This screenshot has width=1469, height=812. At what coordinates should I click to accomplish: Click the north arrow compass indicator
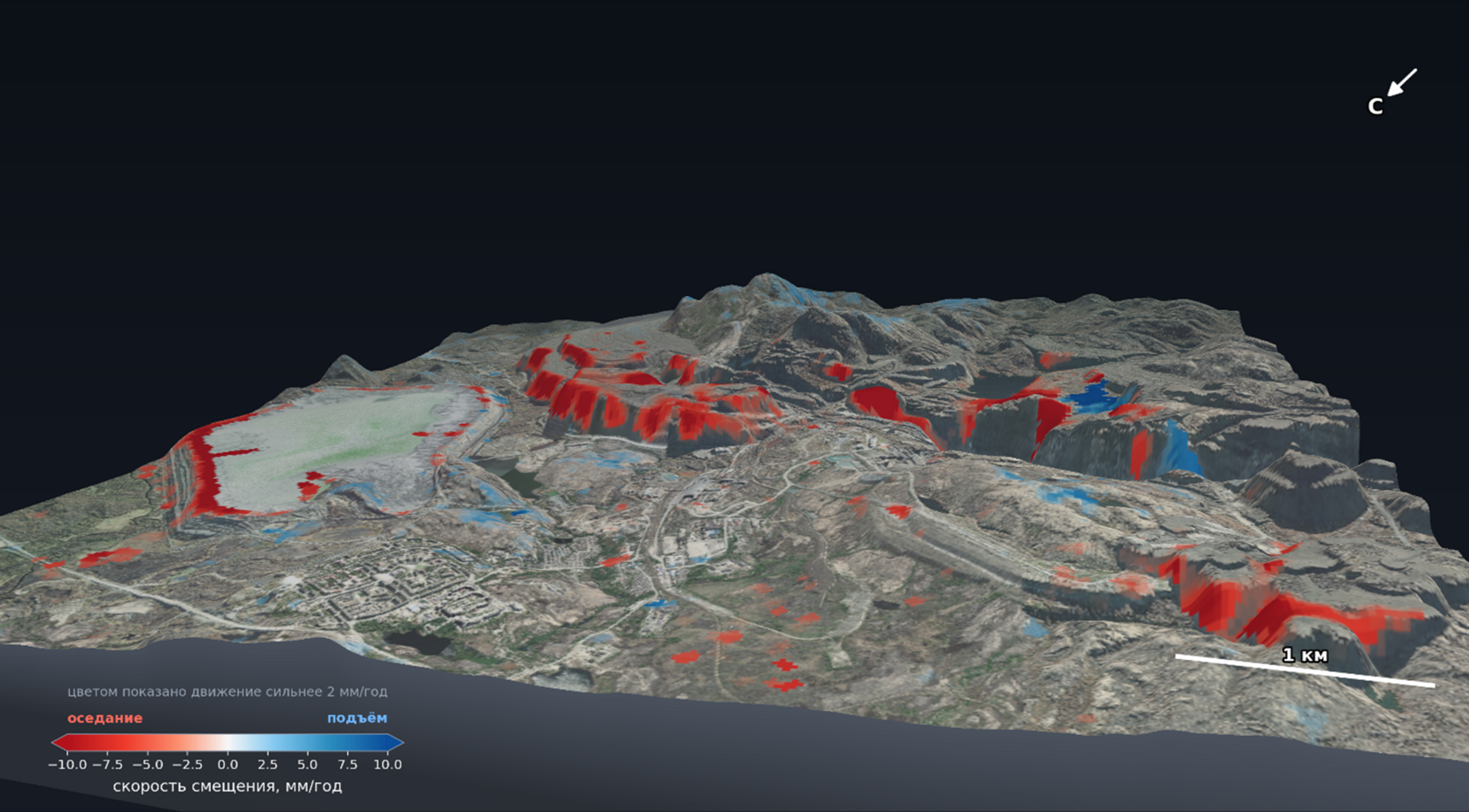pyautogui.click(x=1402, y=83)
